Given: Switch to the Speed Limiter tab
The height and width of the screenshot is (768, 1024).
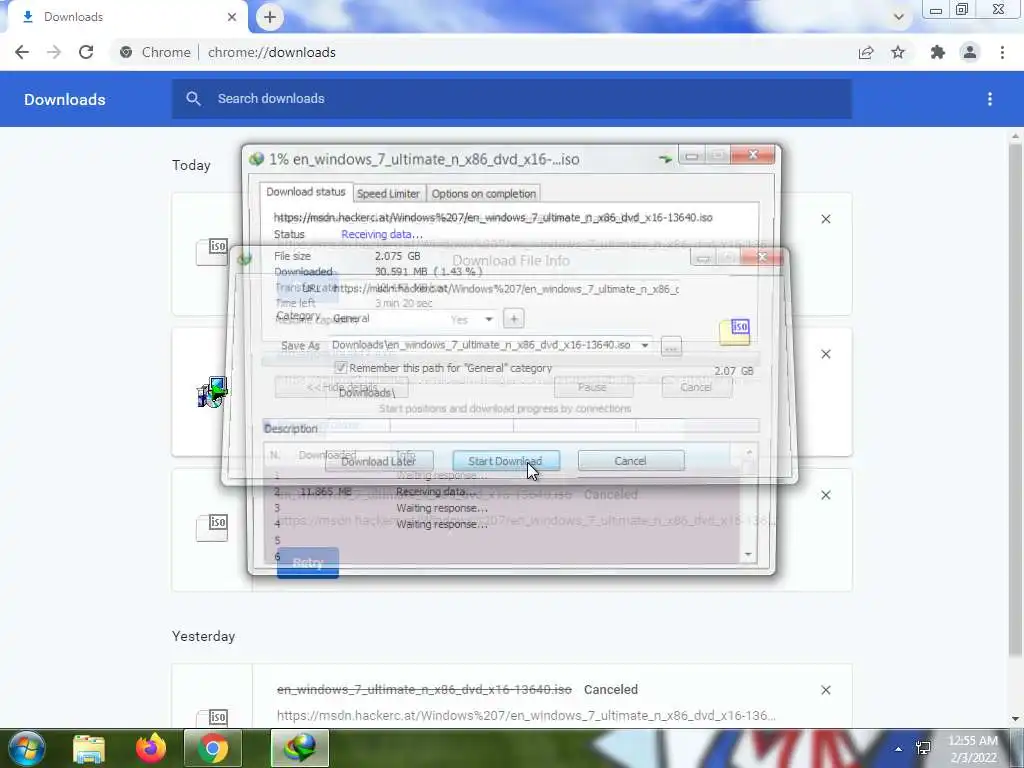Looking at the screenshot, I should pyautogui.click(x=389, y=194).
